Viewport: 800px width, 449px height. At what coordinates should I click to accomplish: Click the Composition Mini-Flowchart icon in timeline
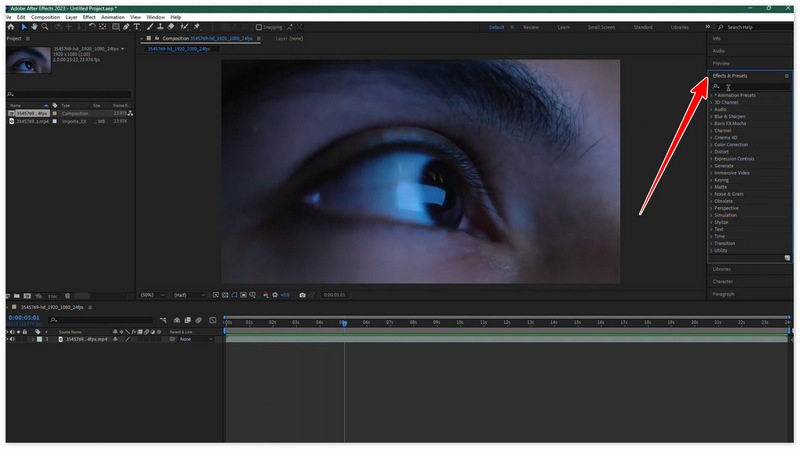coord(163,320)
